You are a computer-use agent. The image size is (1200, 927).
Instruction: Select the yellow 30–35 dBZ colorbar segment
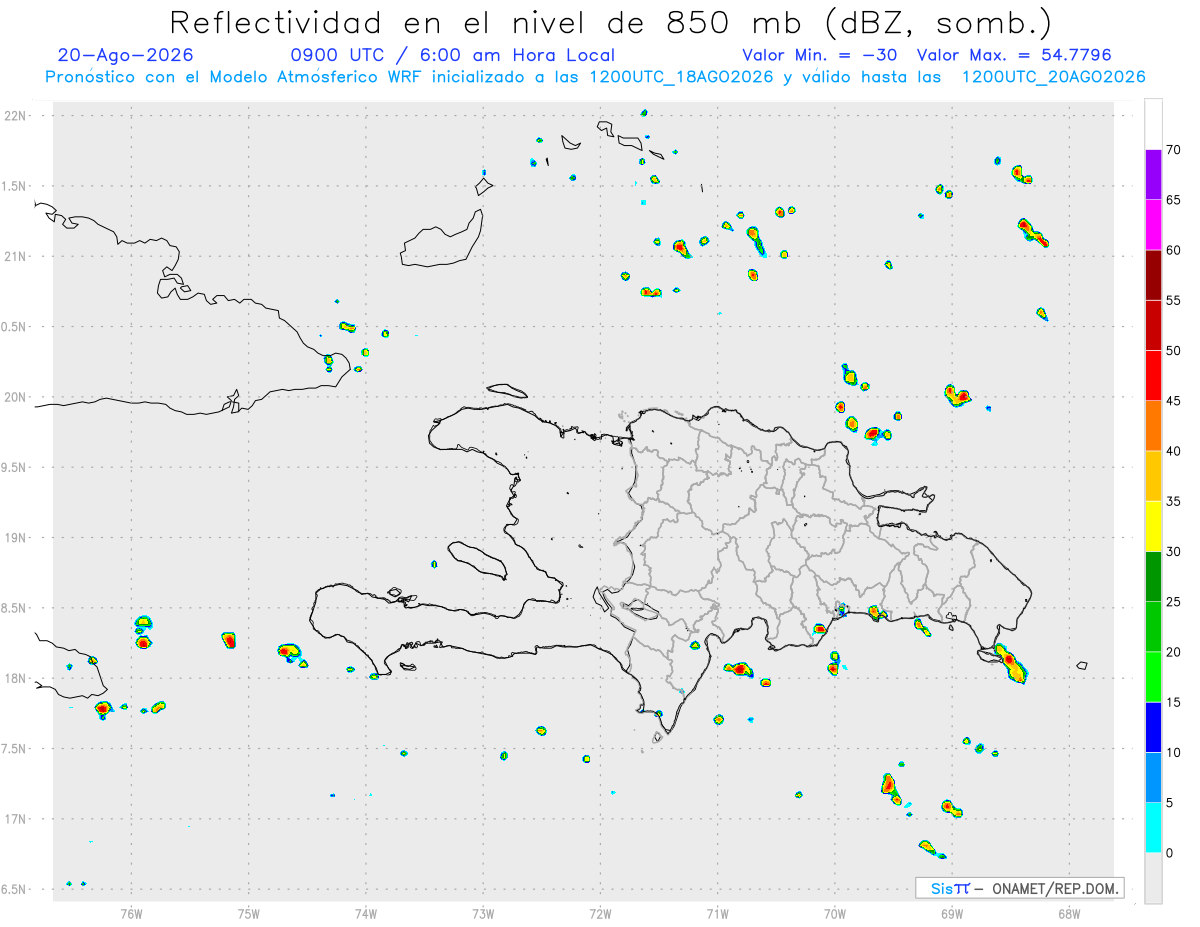click(x=1153, y=526)
